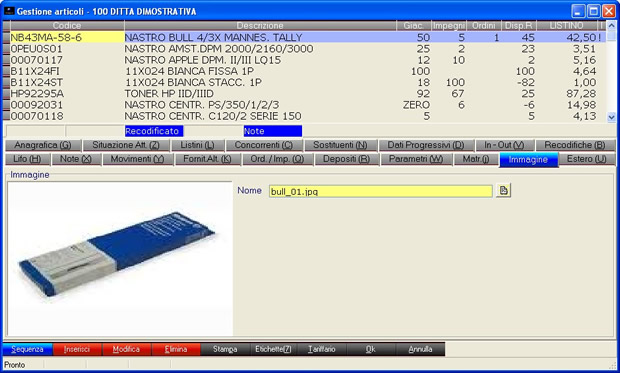
Task: Click the Annulla button
Action: pyautogui.click(x=420, y=349)
